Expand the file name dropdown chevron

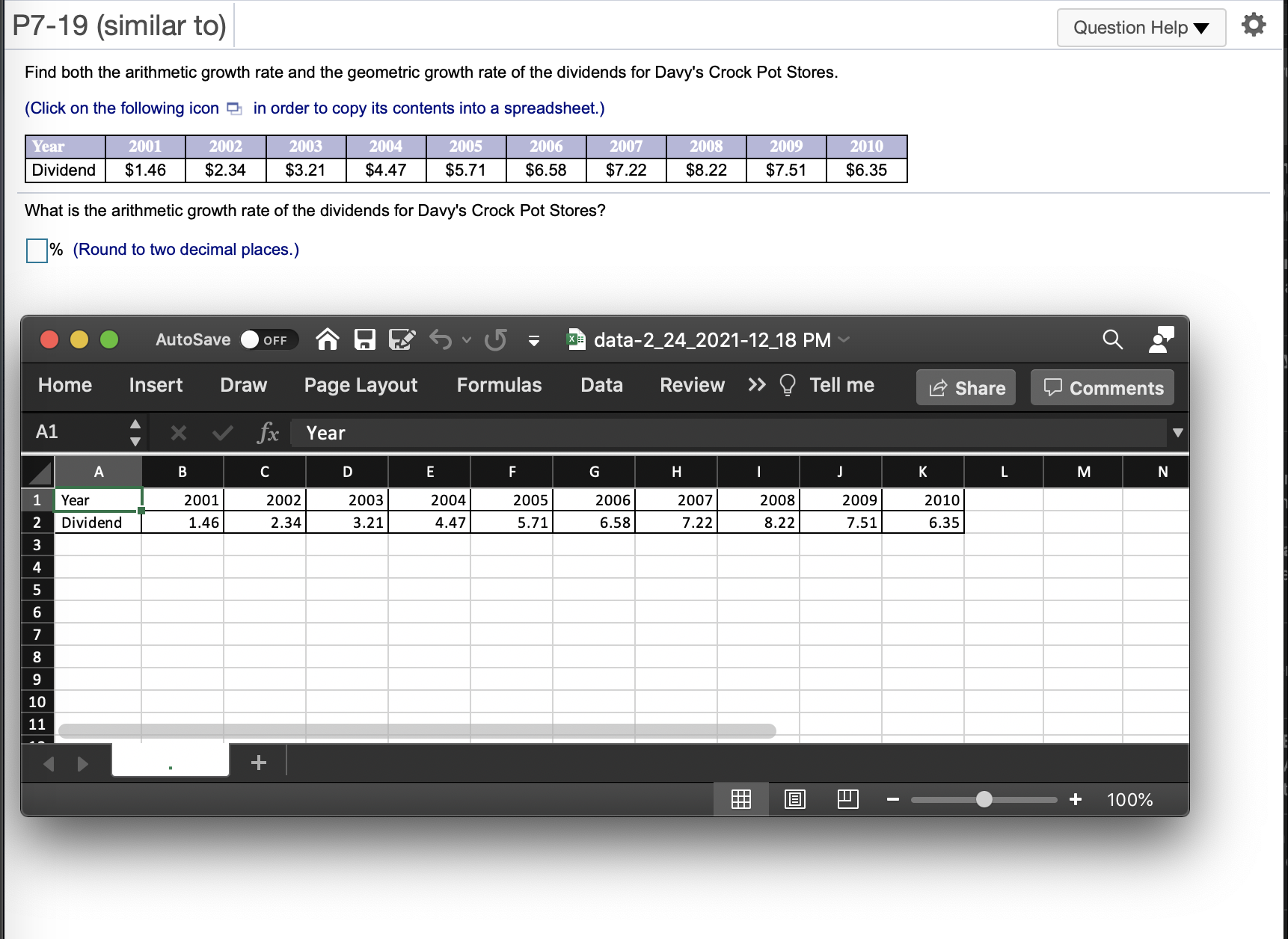(x=844, y=340)
